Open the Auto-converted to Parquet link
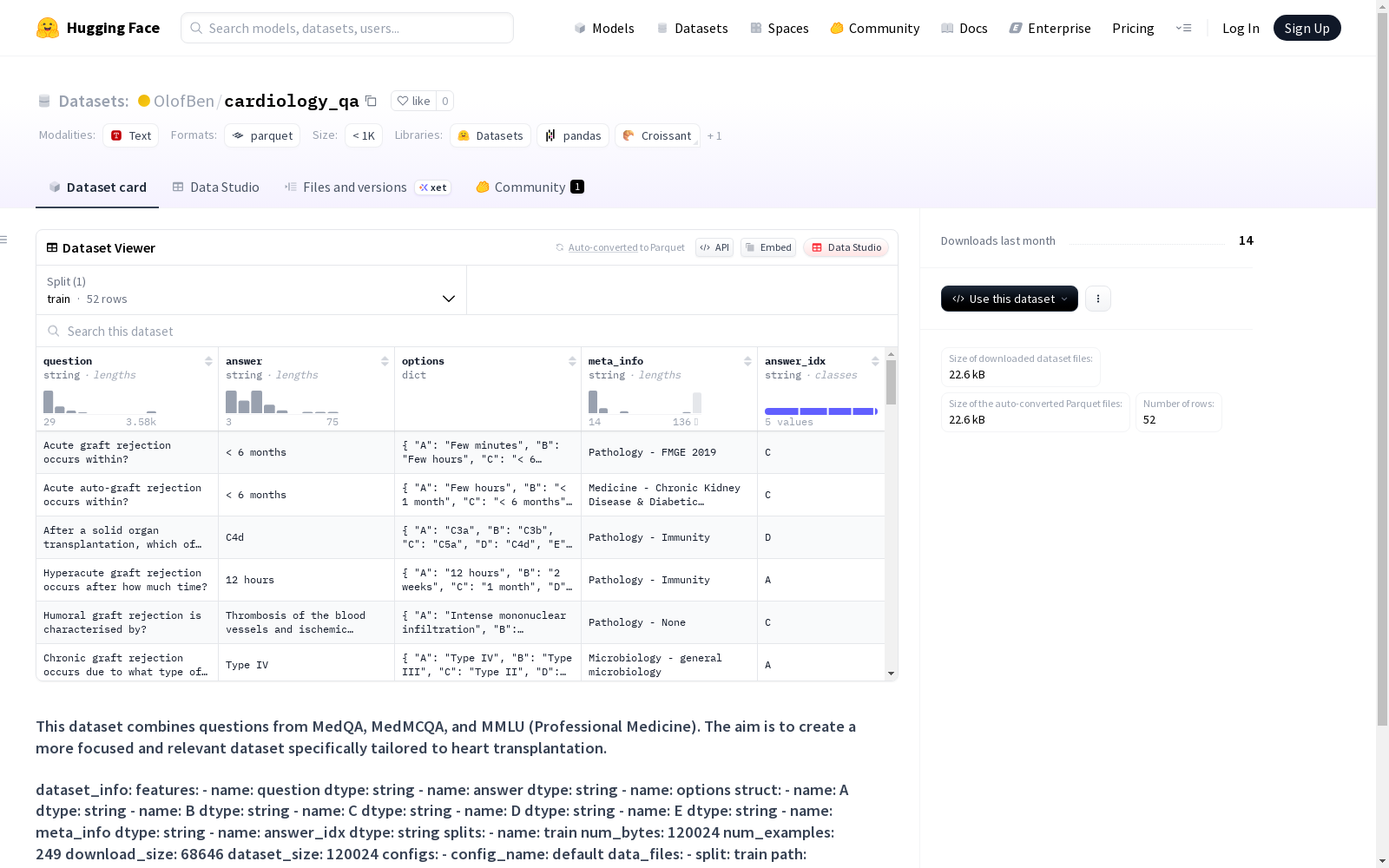The height and width of the screenshot is (868, 1389). 620,247
